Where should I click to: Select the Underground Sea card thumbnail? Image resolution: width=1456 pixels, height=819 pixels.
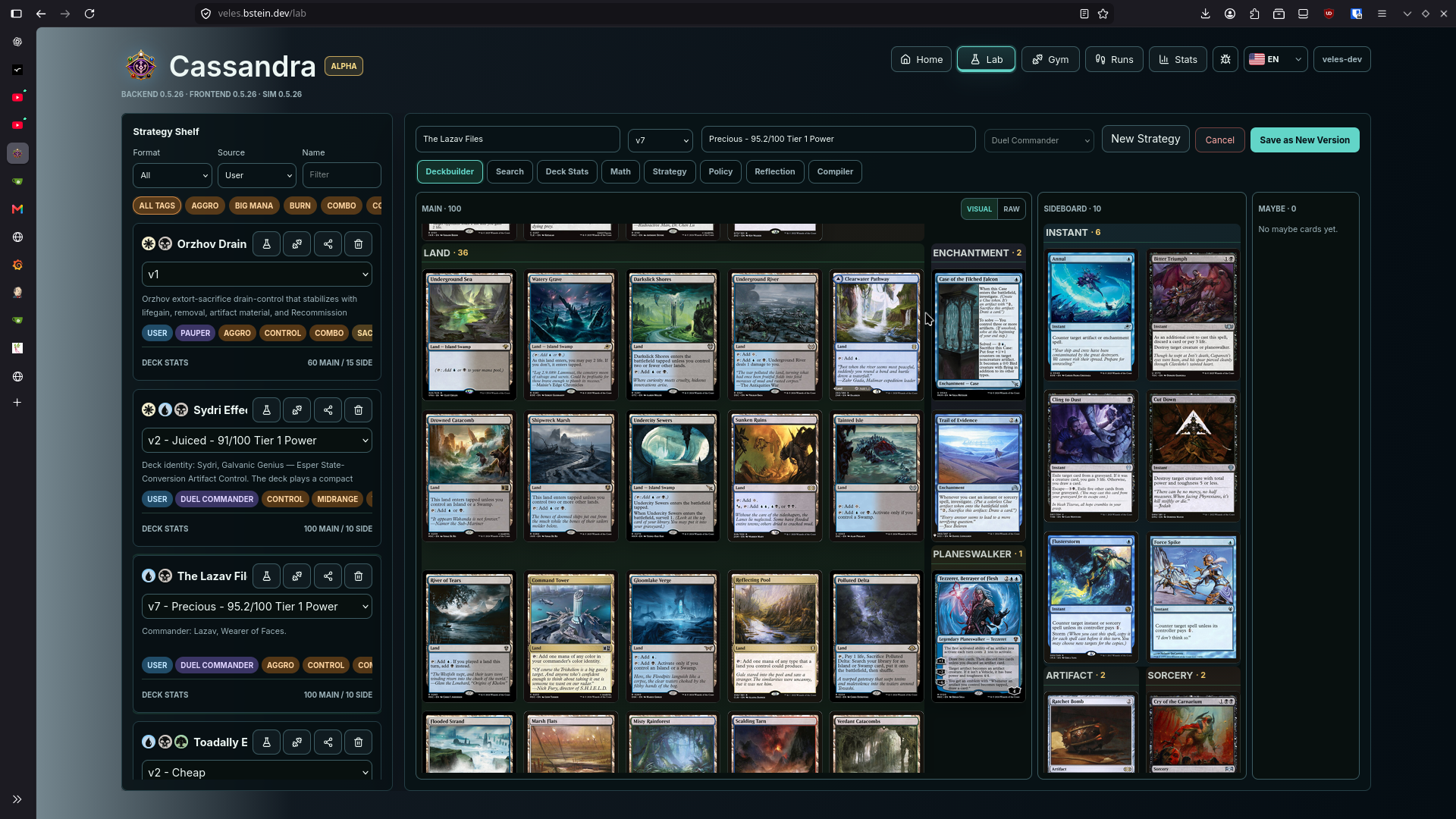(x=469, y=335)
